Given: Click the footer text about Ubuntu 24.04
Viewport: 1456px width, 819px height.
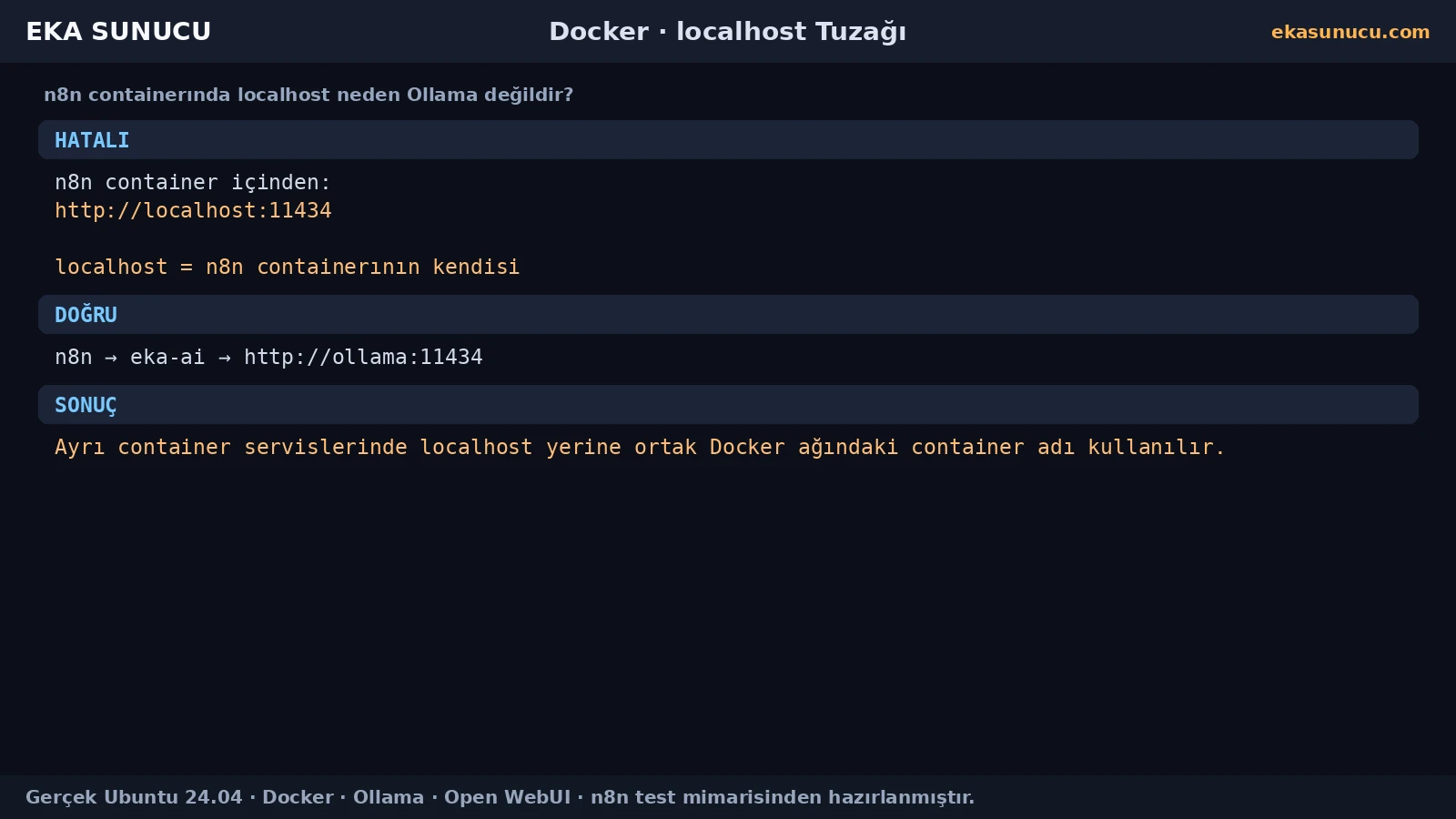Looking at the screenshot, I should 500,797.
